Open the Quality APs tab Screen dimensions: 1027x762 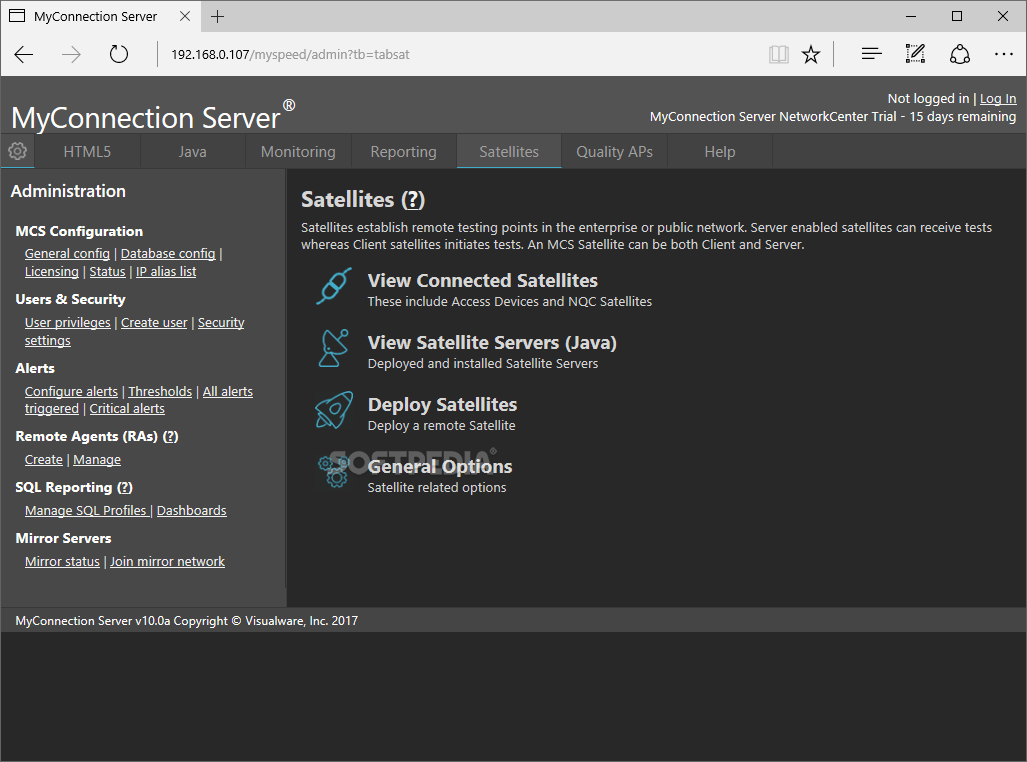pos(614,151)
